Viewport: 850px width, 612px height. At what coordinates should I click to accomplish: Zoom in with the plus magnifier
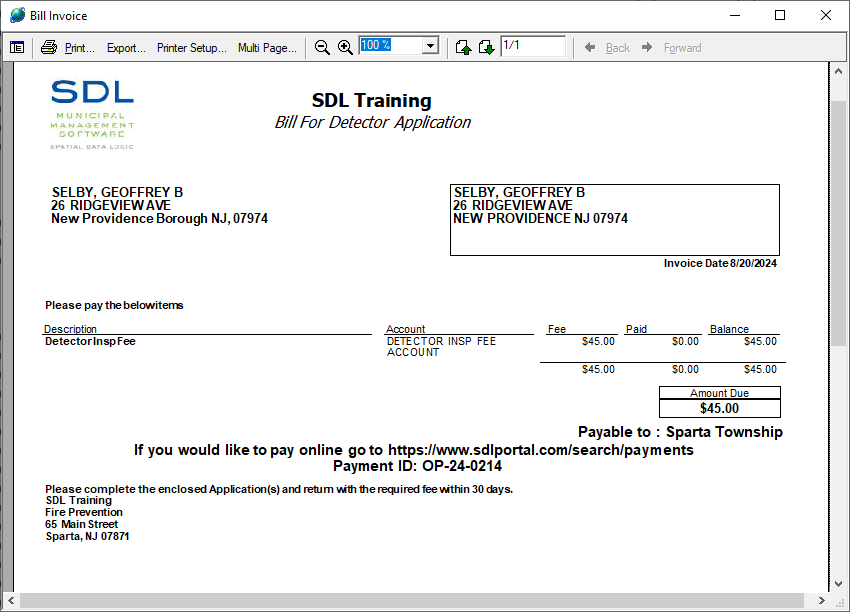345,48
